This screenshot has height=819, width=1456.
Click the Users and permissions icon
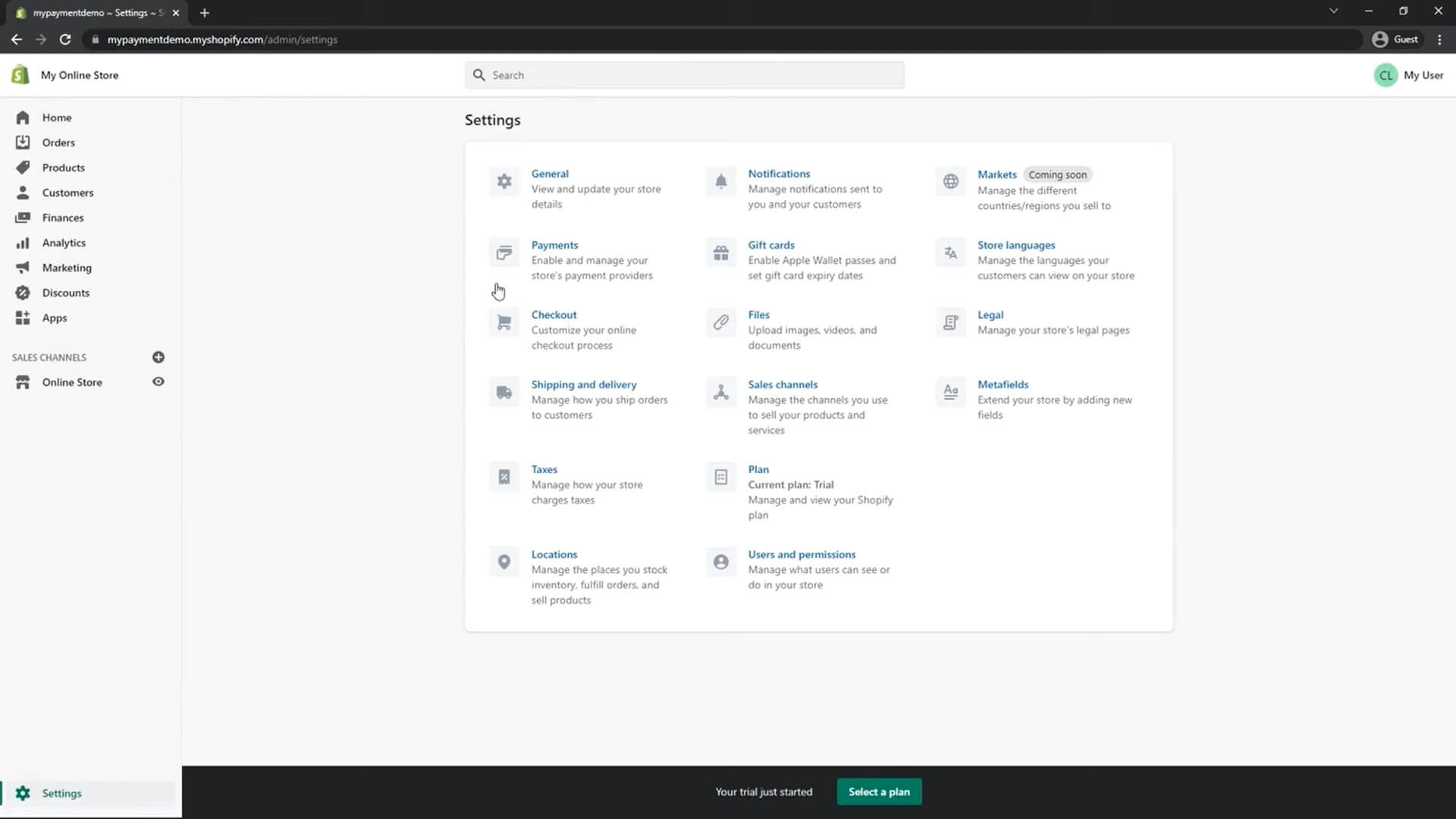(x=721, y=562)
